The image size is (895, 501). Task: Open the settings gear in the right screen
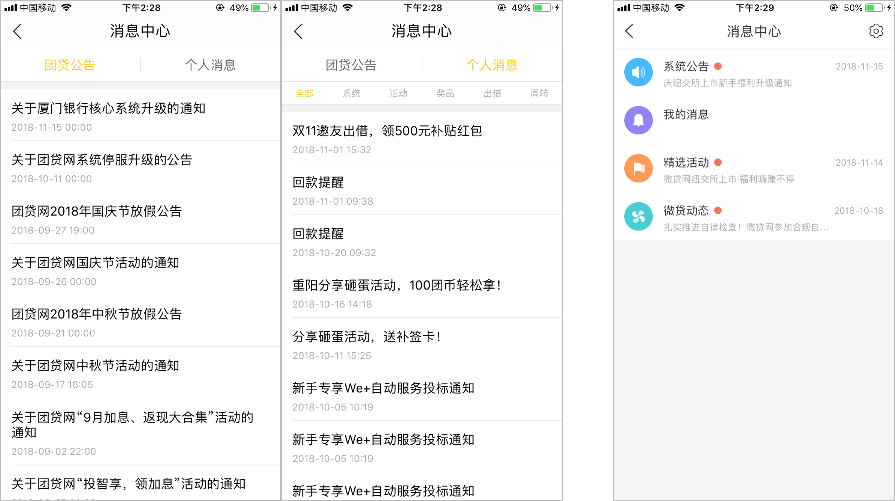[x=876, y=31]
